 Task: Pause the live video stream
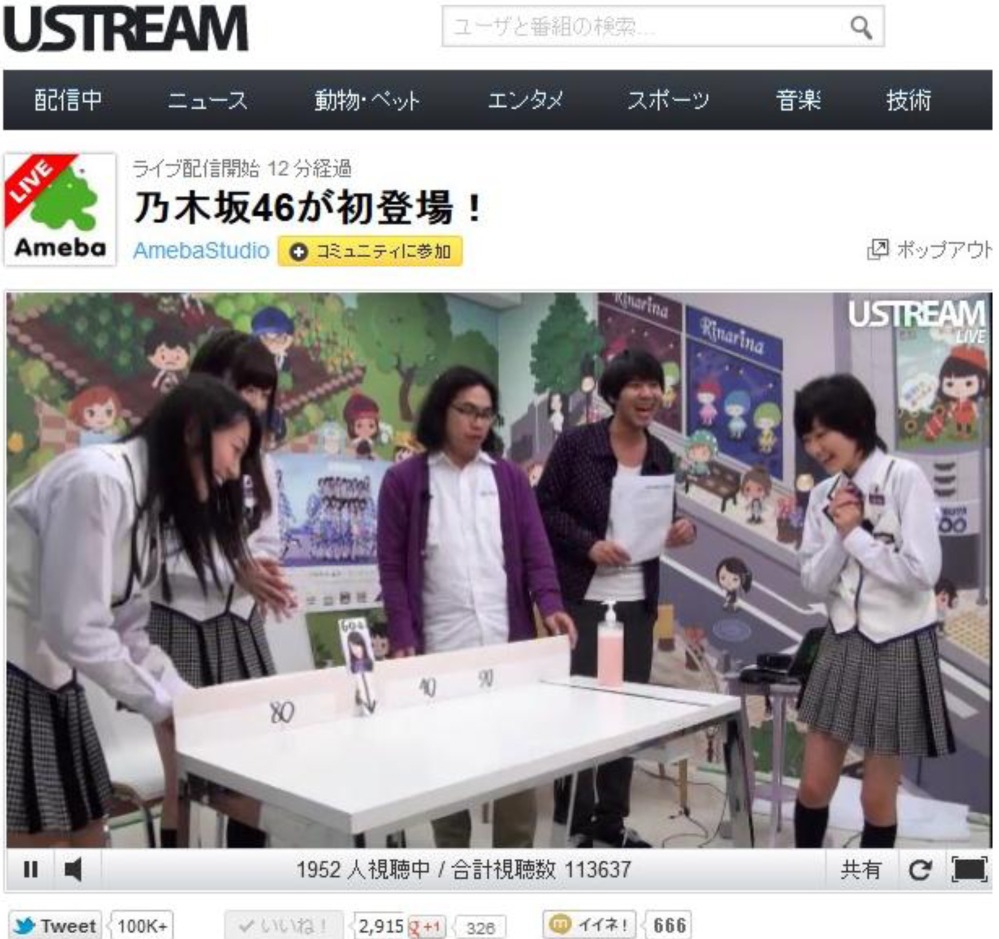click(31, 870)
